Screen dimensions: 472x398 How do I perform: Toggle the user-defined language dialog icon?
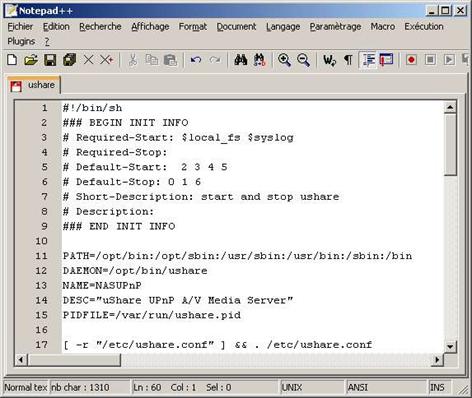coord(387,60)
